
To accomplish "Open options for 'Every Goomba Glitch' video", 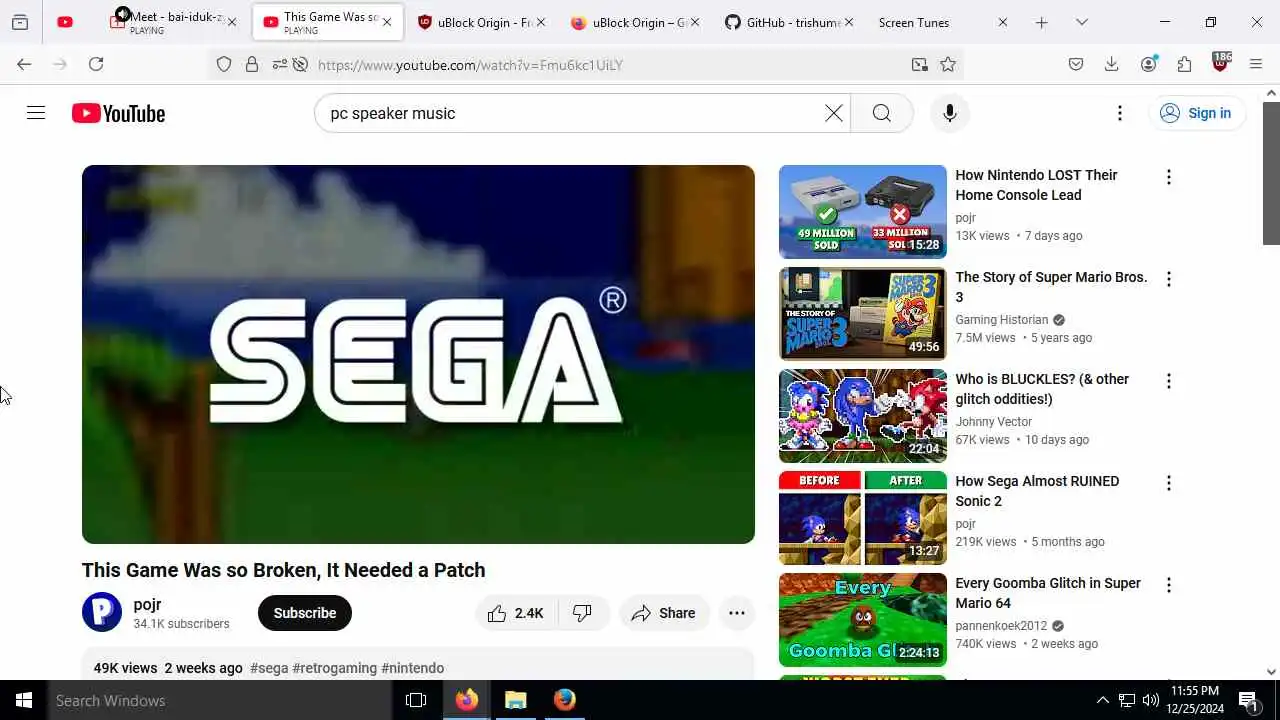I will pos(1168,585).
